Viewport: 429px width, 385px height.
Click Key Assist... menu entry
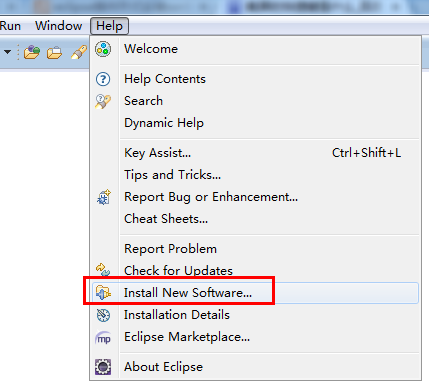(x=255, y=153)
